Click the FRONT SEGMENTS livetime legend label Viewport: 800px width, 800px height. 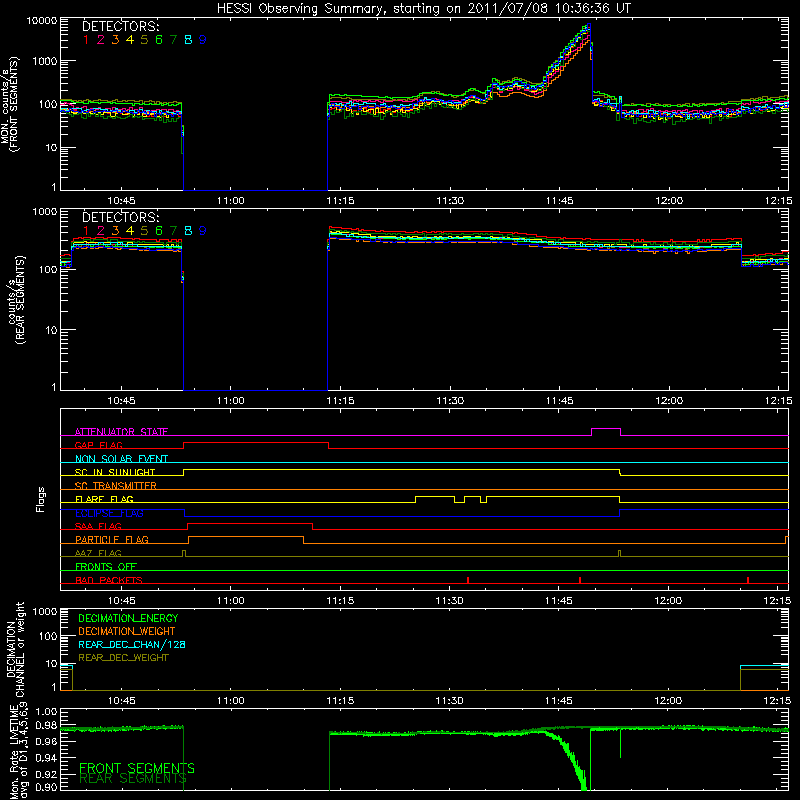point(137,768)
